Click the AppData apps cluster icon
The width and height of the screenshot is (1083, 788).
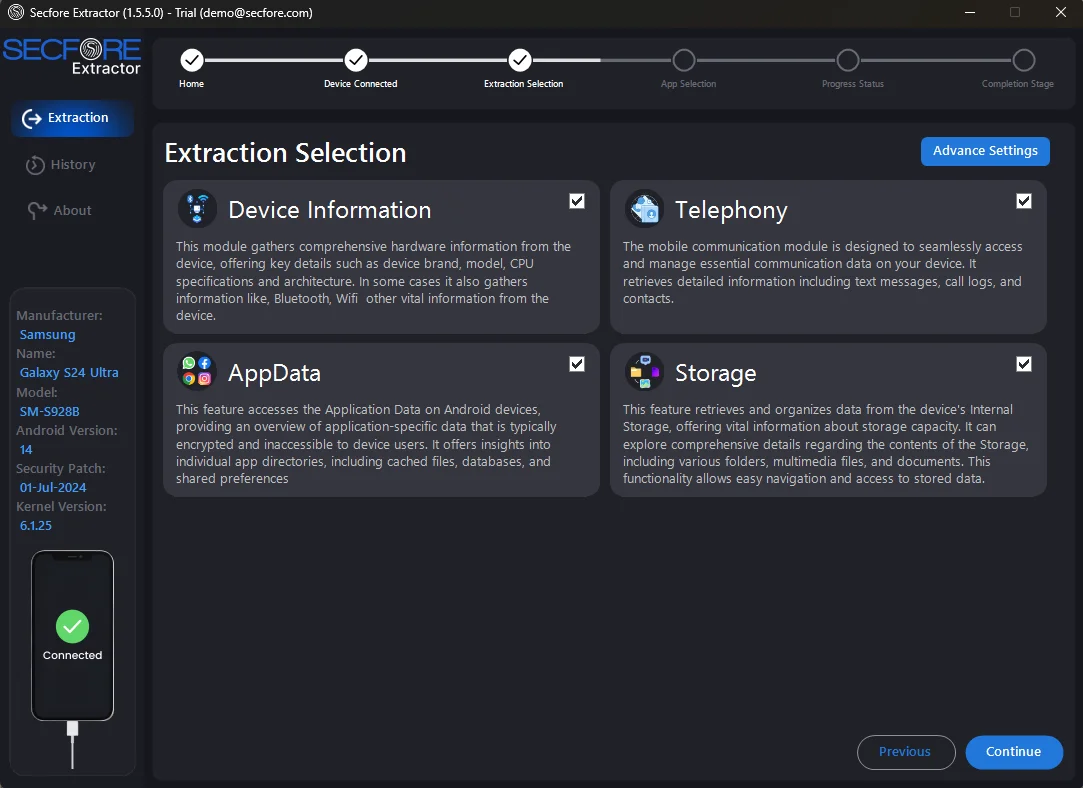coord(197,371)
